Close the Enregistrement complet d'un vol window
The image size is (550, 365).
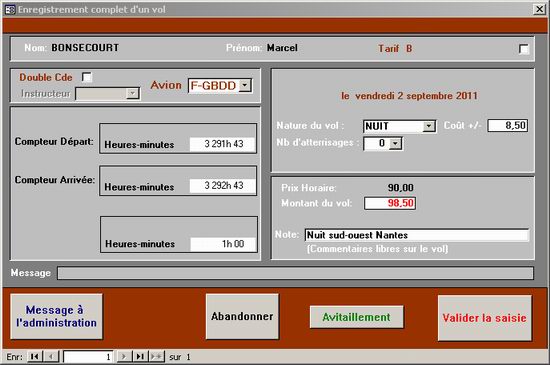(x=539, y=9)
